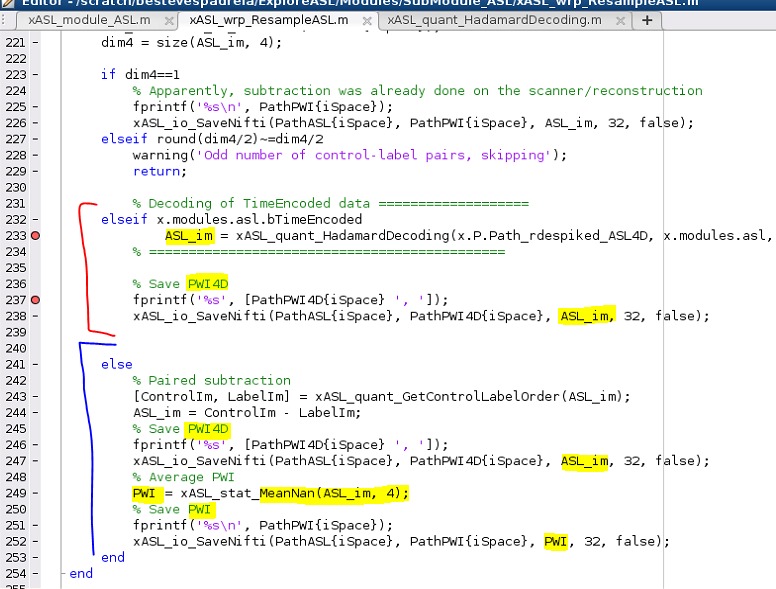Set a breakpoint on line 252 dash
This screenshot has height=589, width=776.
click(36, 541)
